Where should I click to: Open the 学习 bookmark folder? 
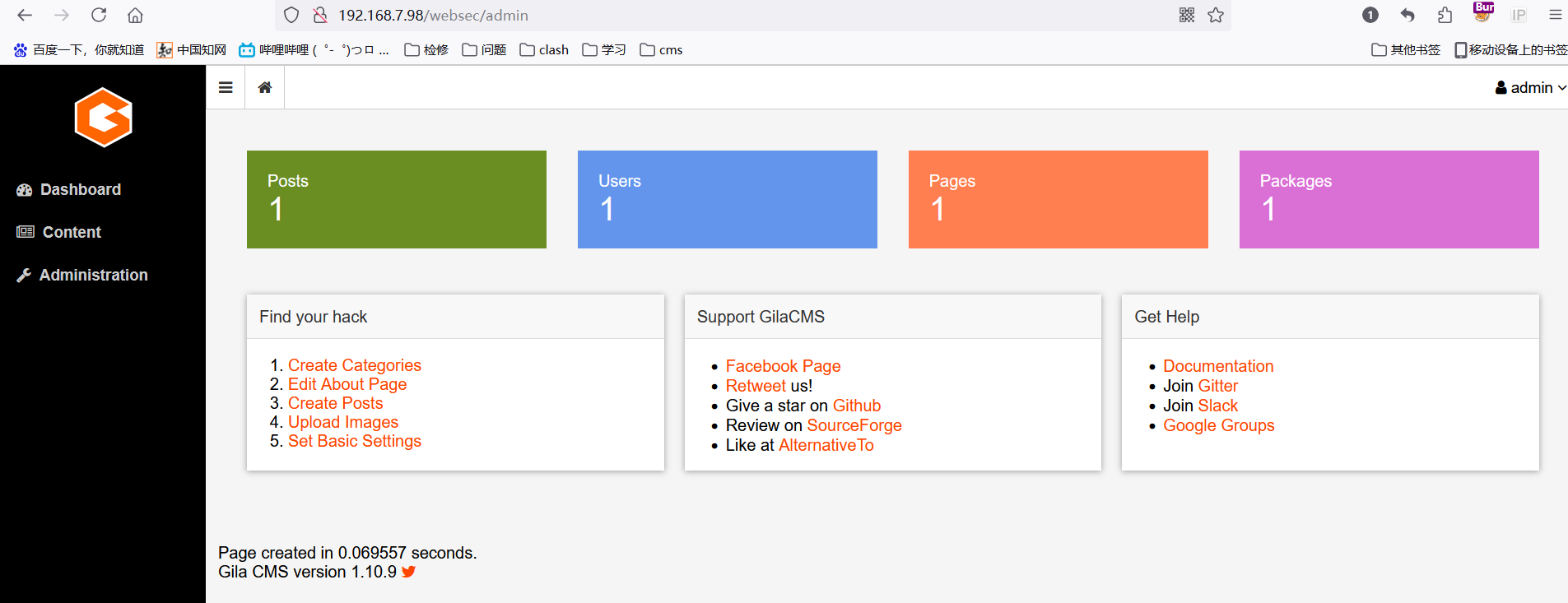(604, 50)
